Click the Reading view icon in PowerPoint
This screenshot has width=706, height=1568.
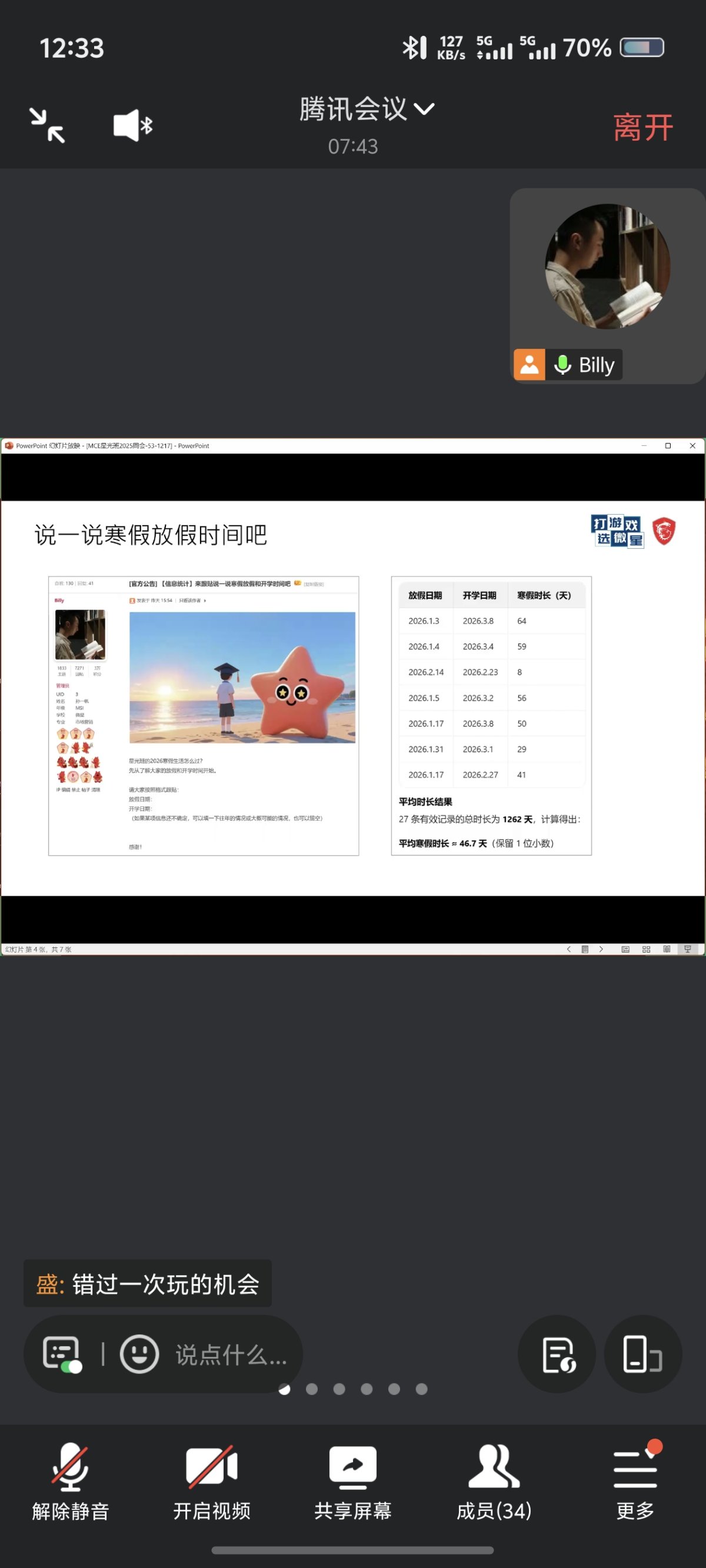point(667,949)
